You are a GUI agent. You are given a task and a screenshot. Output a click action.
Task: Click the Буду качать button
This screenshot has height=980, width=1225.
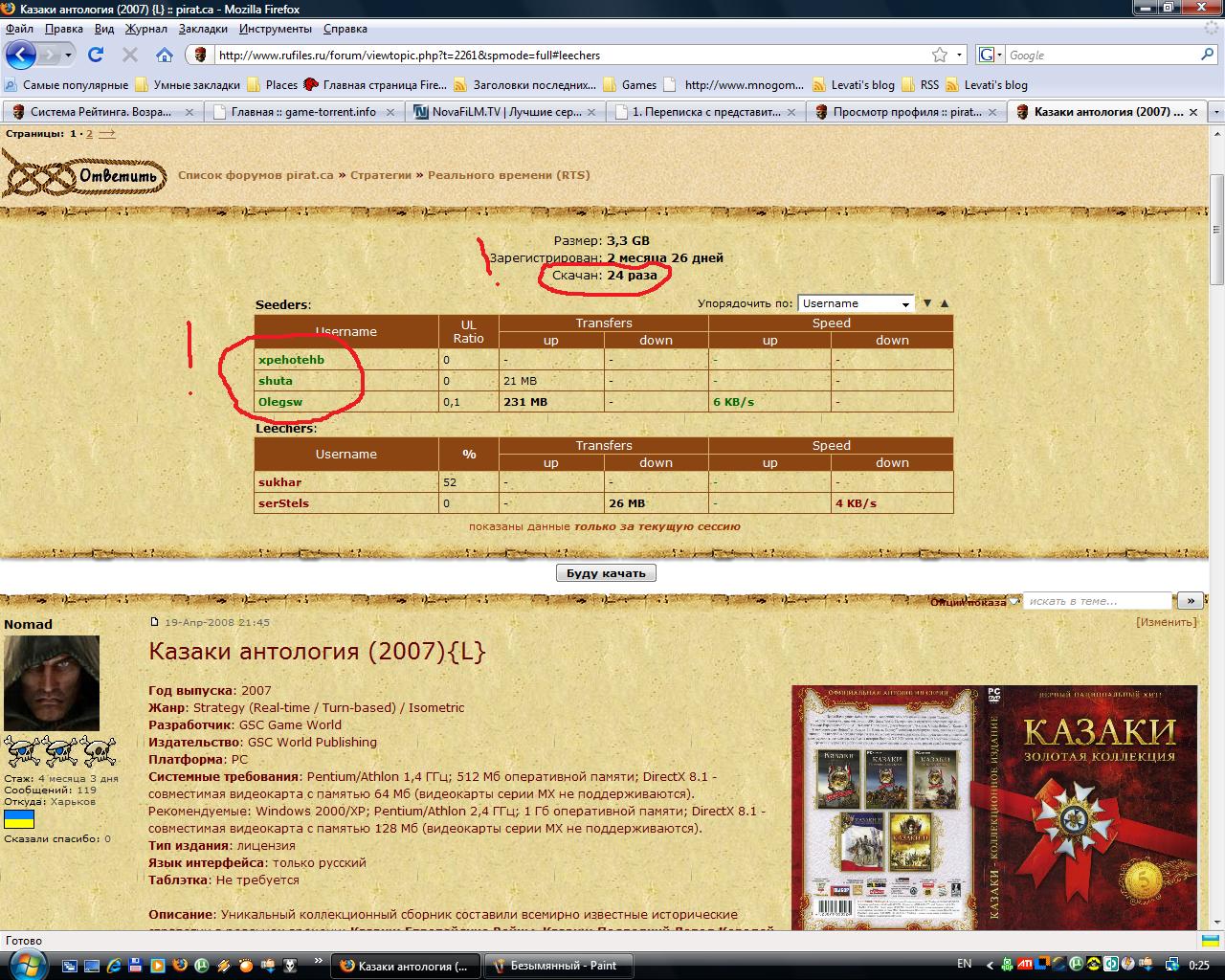606,573
